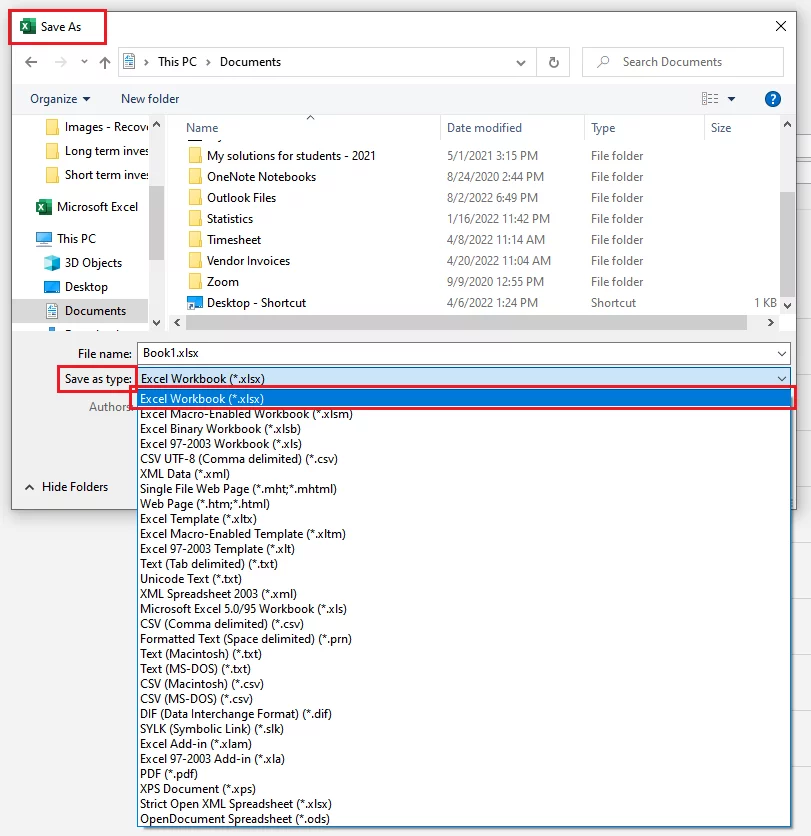
Task: Click inside the Search Documents box
Action: click(x=683, y=62)
